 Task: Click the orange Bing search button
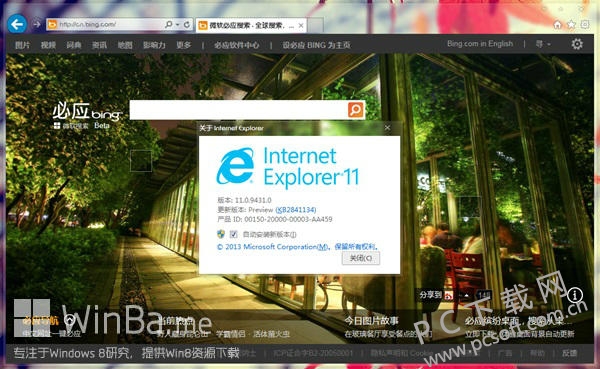(x=355, y=110)
